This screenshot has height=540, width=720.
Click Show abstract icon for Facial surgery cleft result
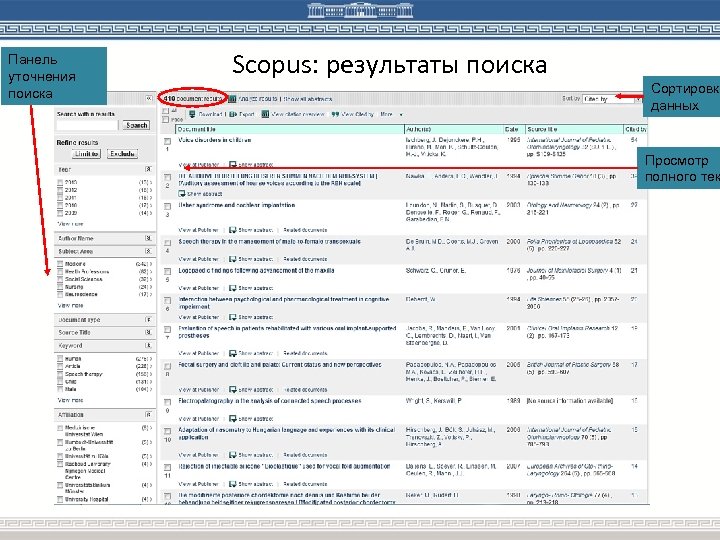[233, 389]
